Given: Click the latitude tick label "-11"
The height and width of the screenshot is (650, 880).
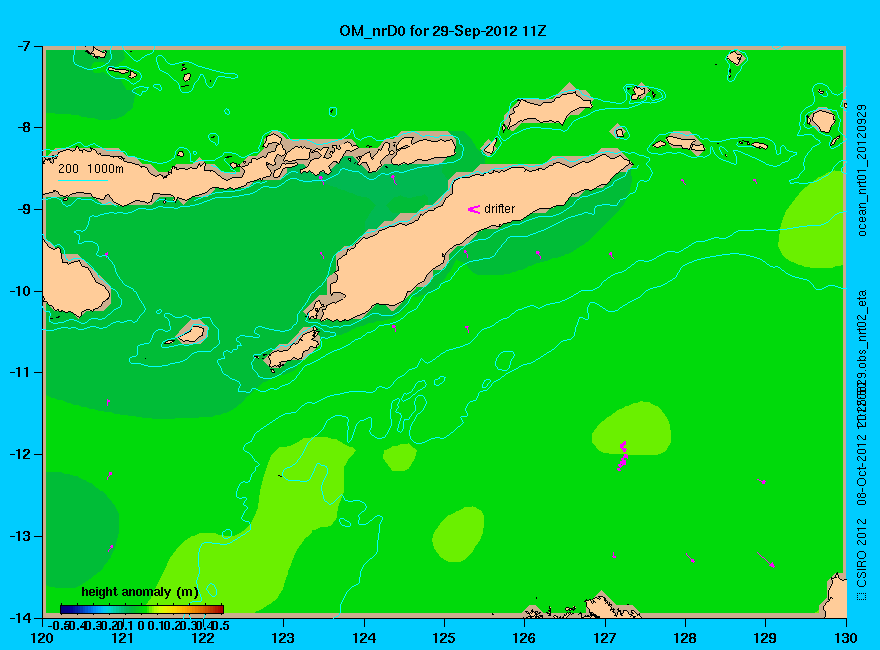Looking at the screenshot, I should coord(20,372).
